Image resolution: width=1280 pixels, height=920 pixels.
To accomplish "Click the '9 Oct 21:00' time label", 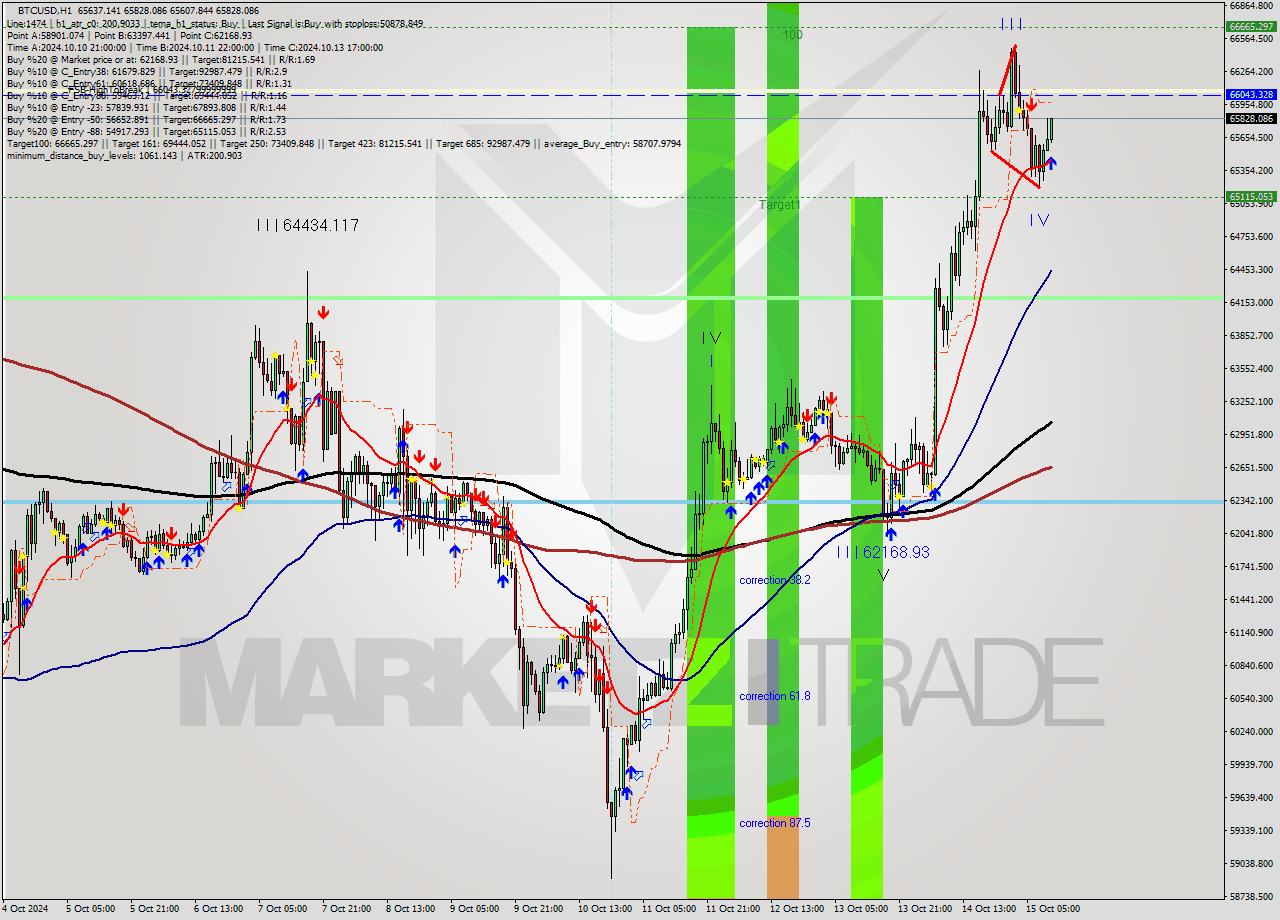I will 538,909.
